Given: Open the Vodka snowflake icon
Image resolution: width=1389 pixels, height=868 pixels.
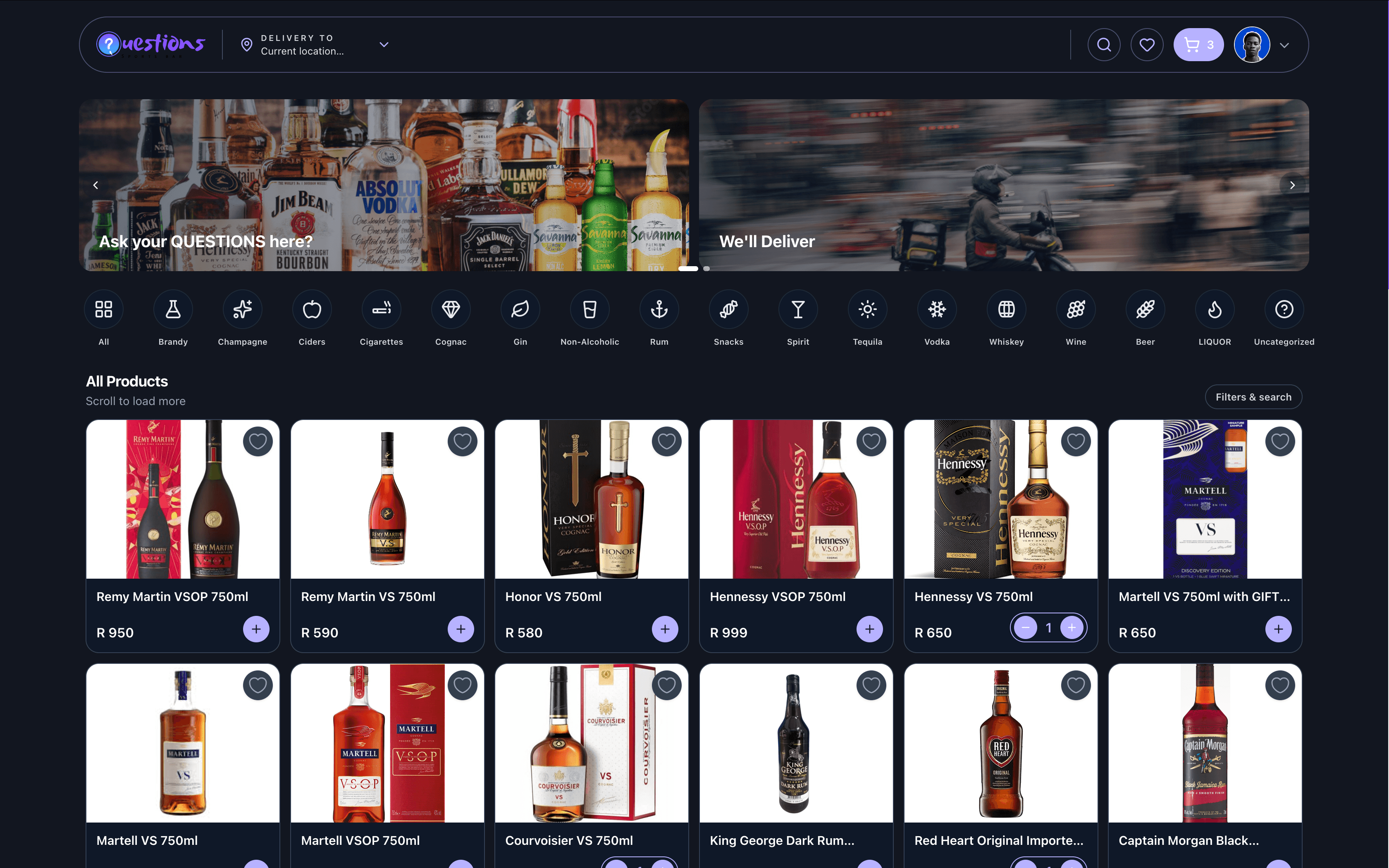Looking at the screenshot, I should pyautogui.click(x=937, y=310).
